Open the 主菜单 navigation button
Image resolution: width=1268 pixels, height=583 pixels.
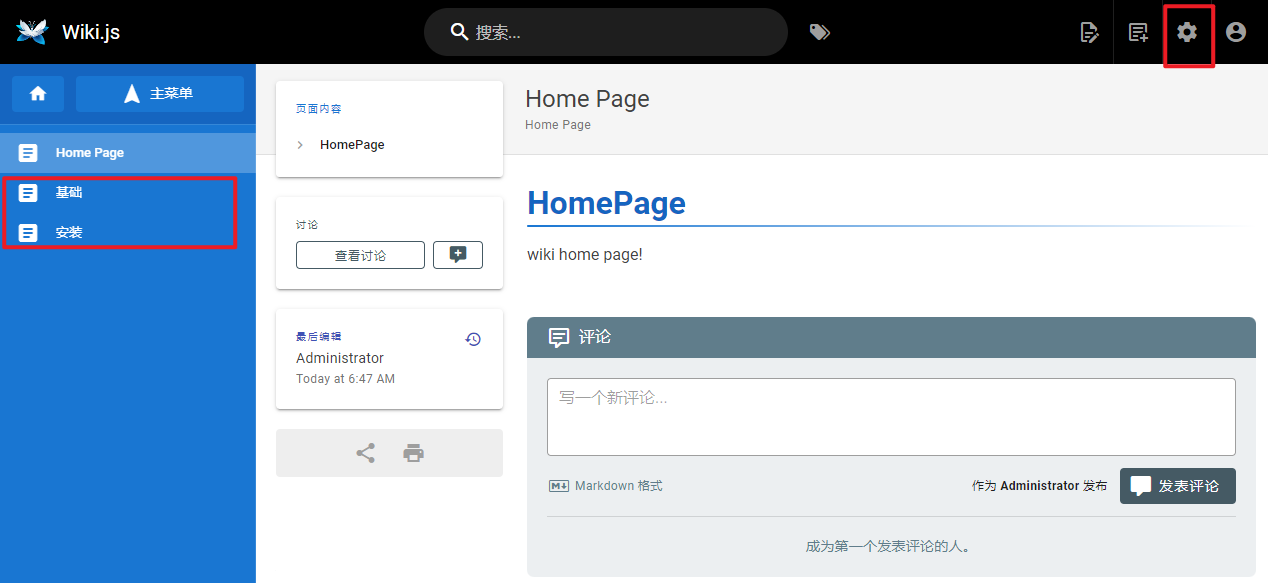pos(160,93)
